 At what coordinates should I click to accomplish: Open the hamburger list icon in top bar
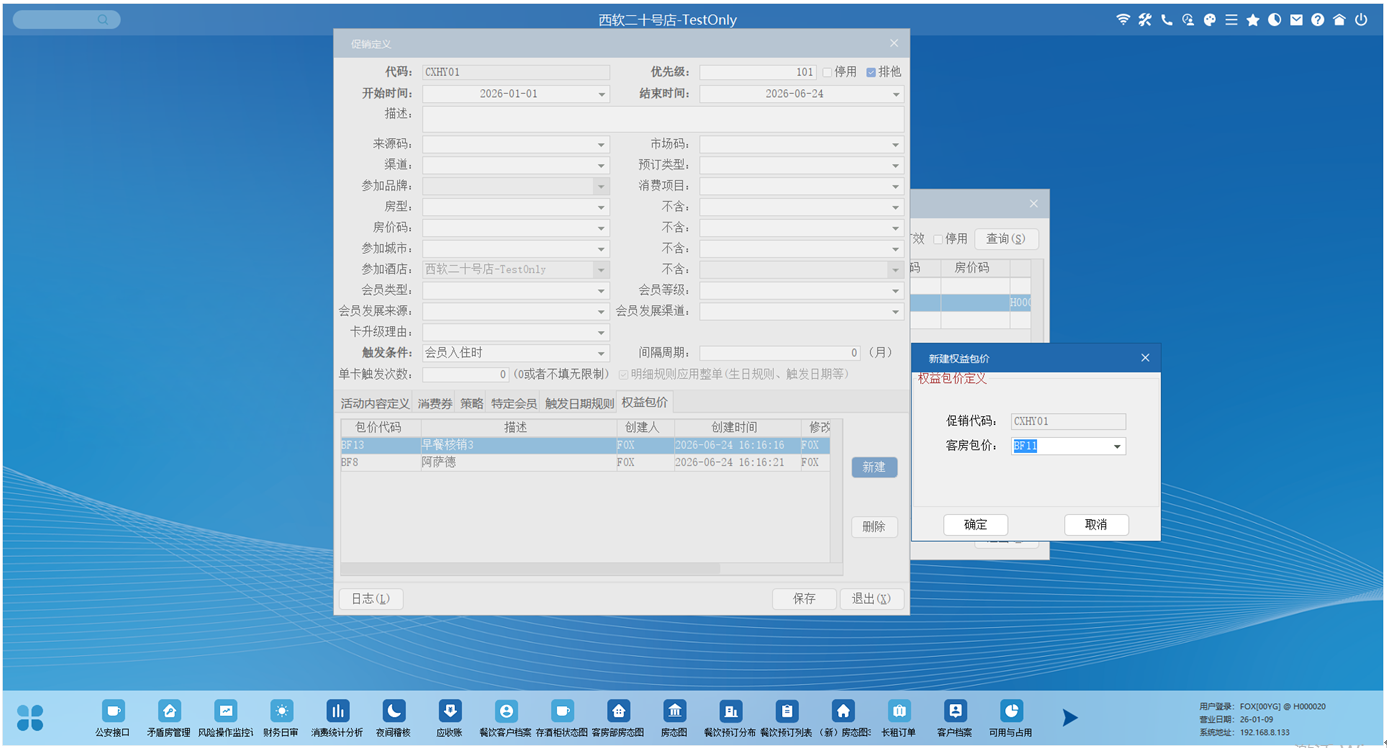1231,19
